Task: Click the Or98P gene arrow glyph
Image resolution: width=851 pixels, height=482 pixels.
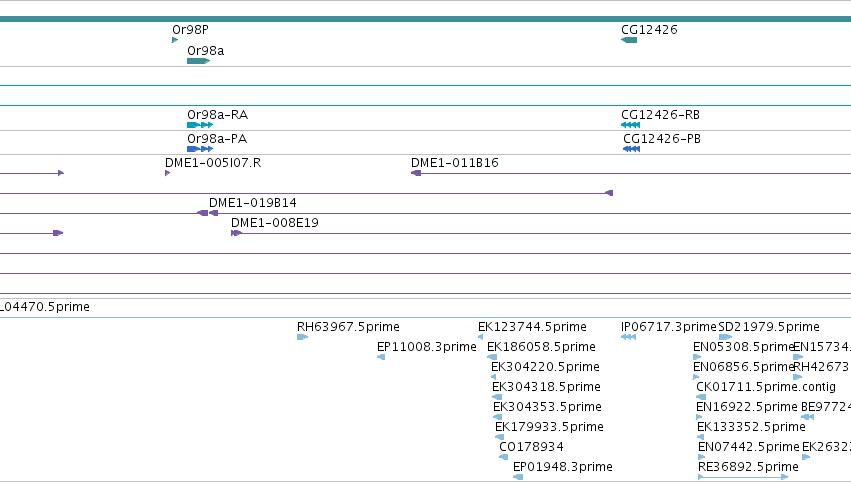Action: [175, 40]
